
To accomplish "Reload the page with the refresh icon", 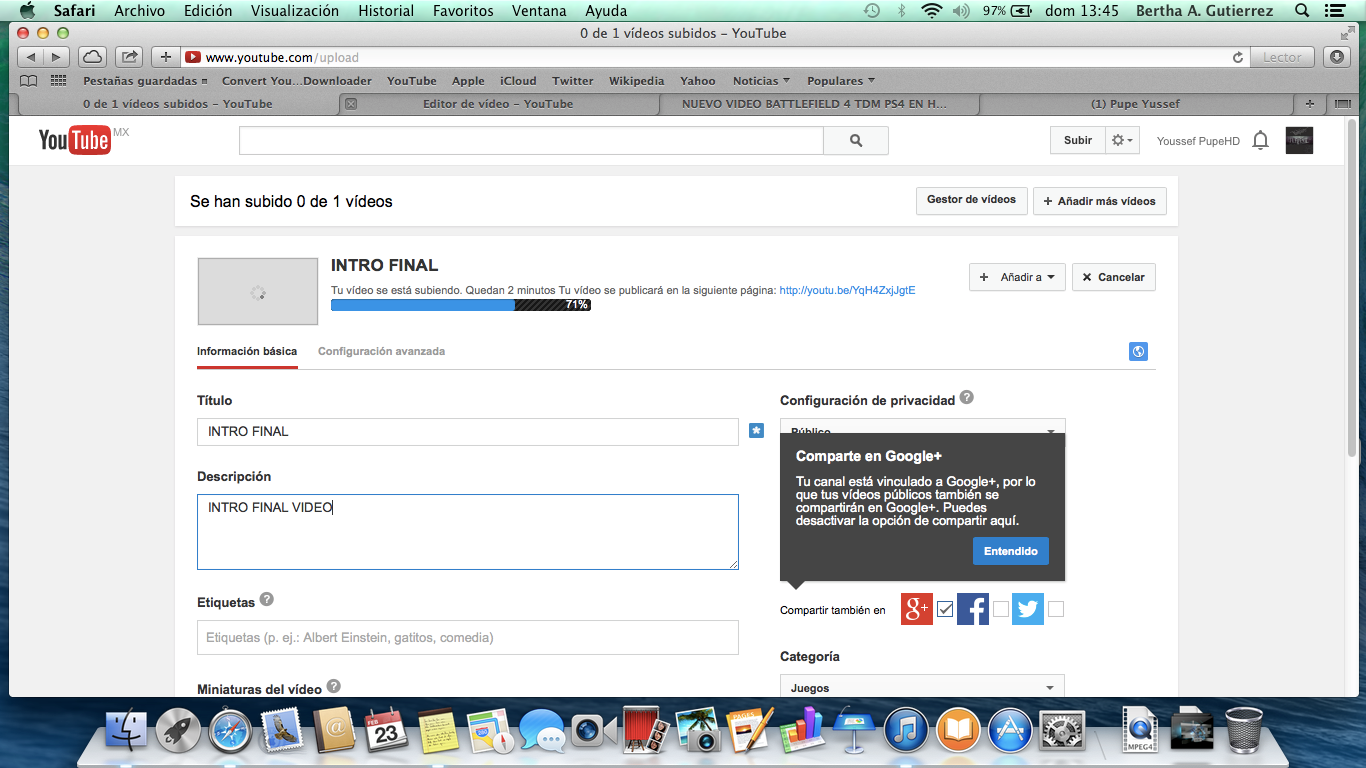I will tap(1238, 58).
